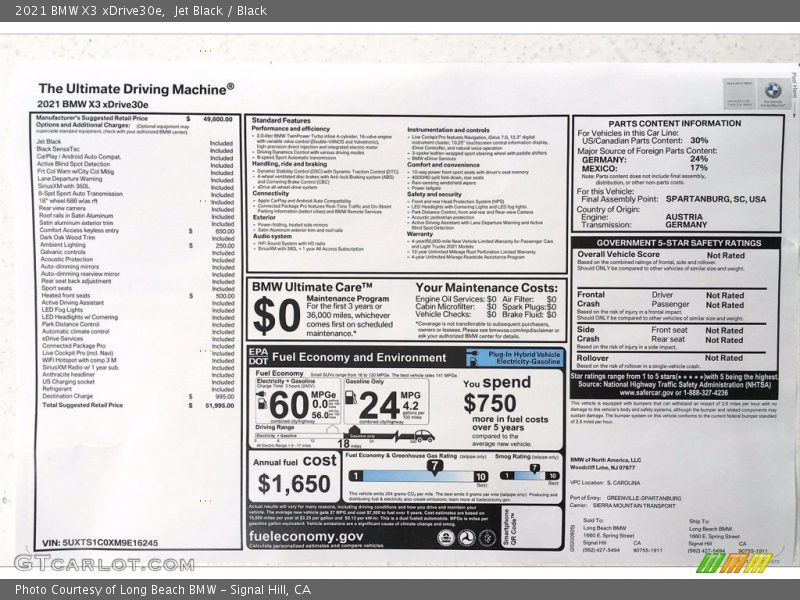Click the 'Safety and security' subheading
This screenshot has height=600, width=800.
[434, 194]
